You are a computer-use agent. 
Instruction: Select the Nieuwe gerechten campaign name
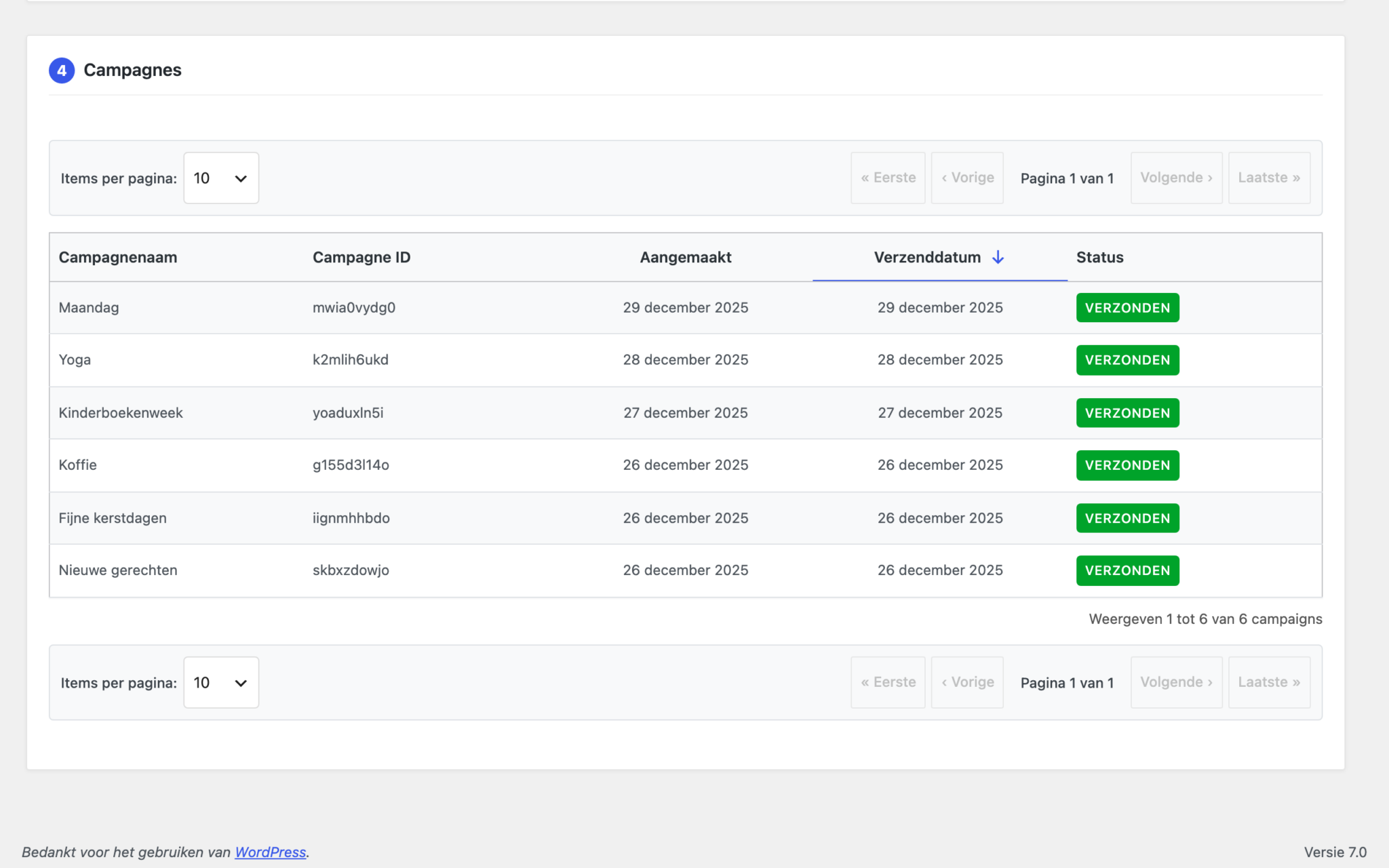118,570
